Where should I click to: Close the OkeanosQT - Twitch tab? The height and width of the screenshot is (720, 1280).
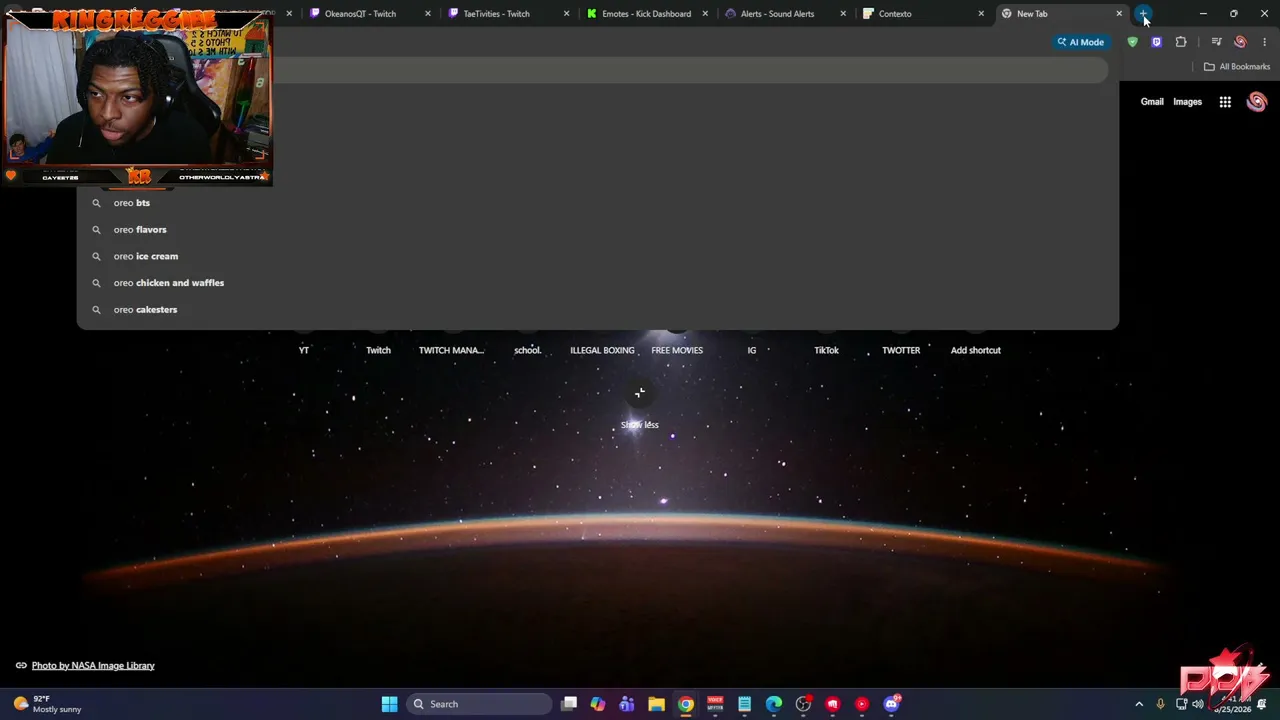pos(428,14)
